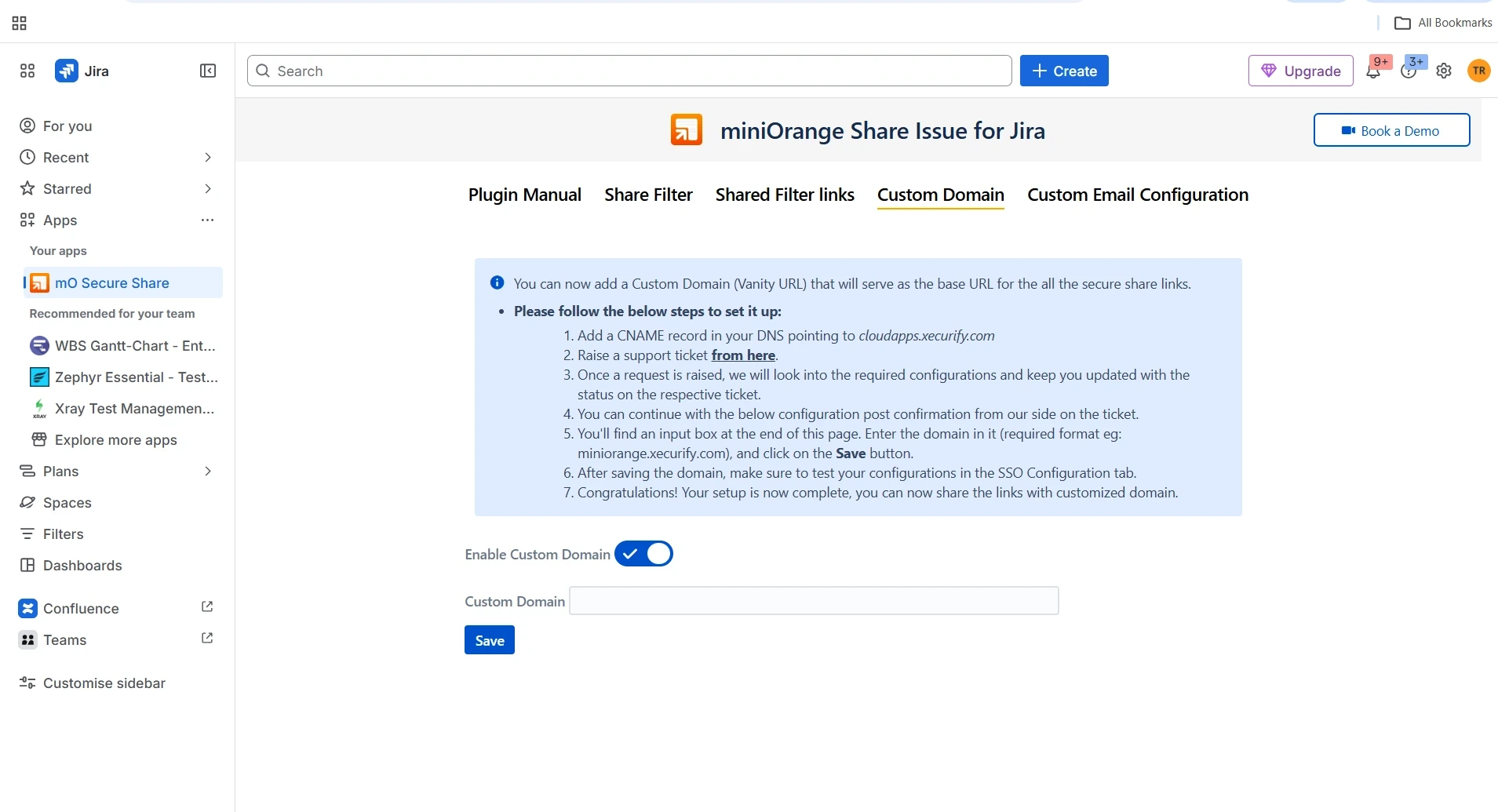Click the Custom Domain input box
The width and height of the screenshot is (1498, 812).
814,601
